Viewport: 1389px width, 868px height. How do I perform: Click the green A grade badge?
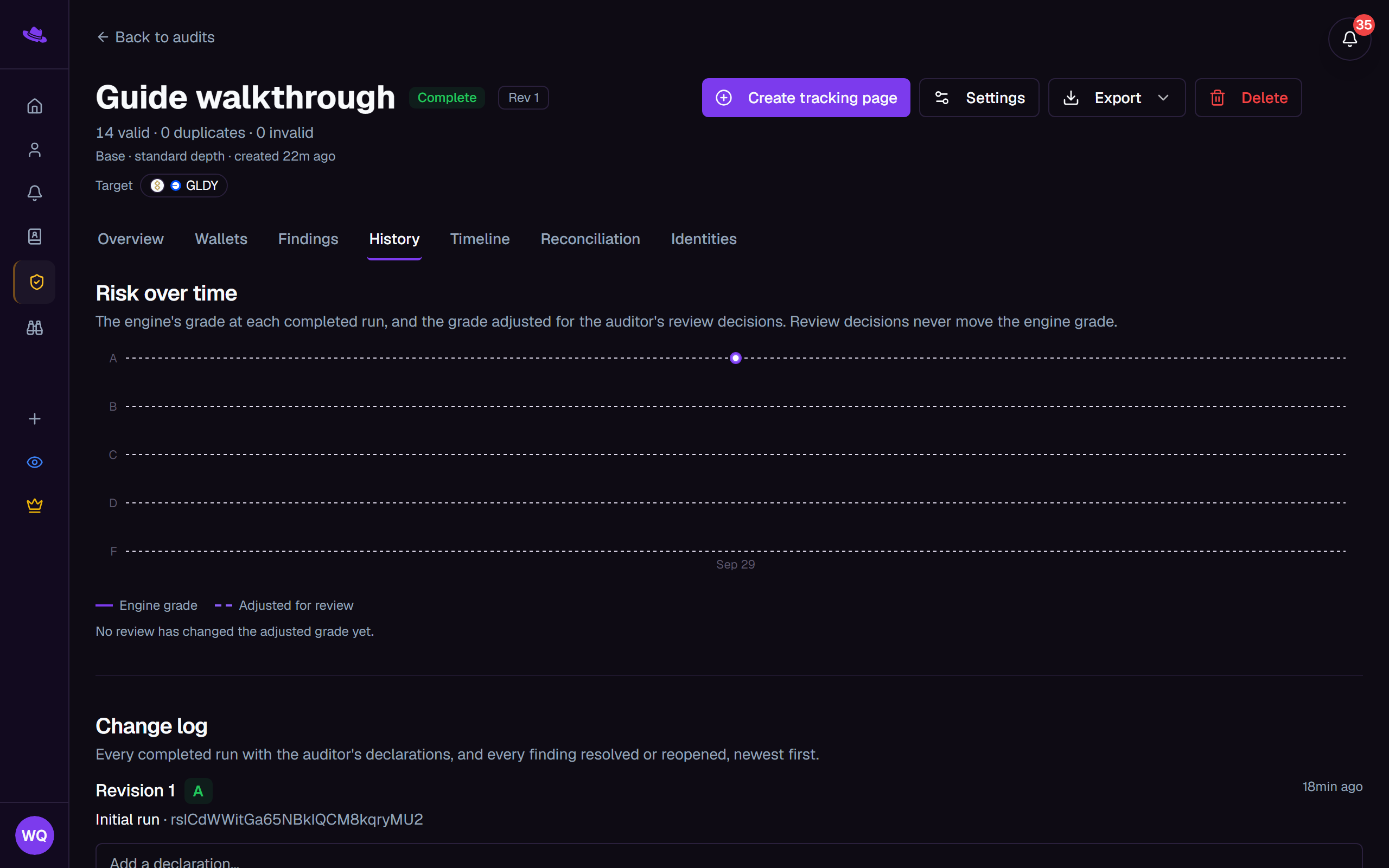[198, 791]
